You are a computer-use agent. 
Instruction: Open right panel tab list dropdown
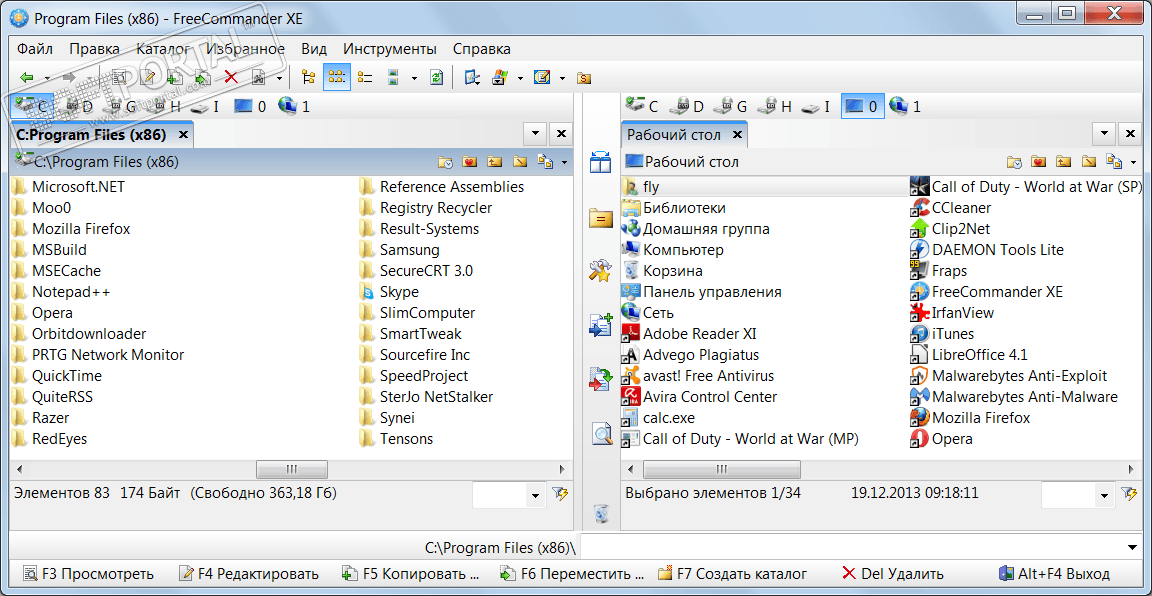tap(1104, 134)
